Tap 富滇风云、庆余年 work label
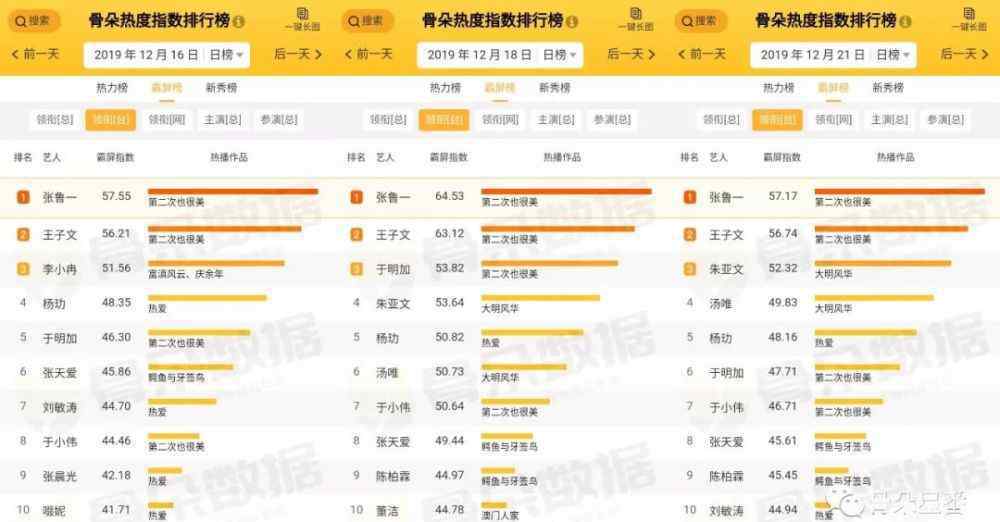 click(186, 274)
